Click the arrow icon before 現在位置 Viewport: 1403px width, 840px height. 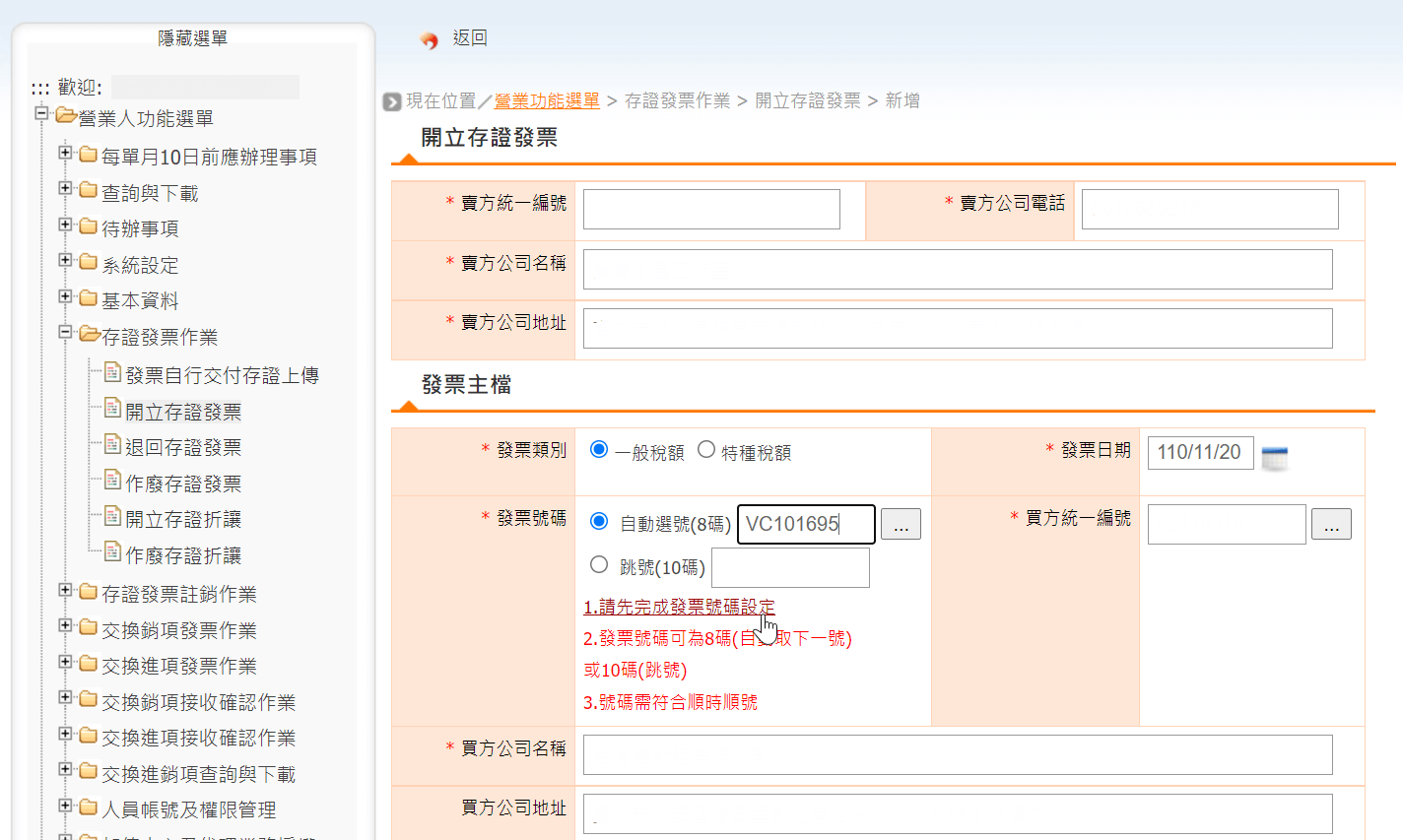392,101
